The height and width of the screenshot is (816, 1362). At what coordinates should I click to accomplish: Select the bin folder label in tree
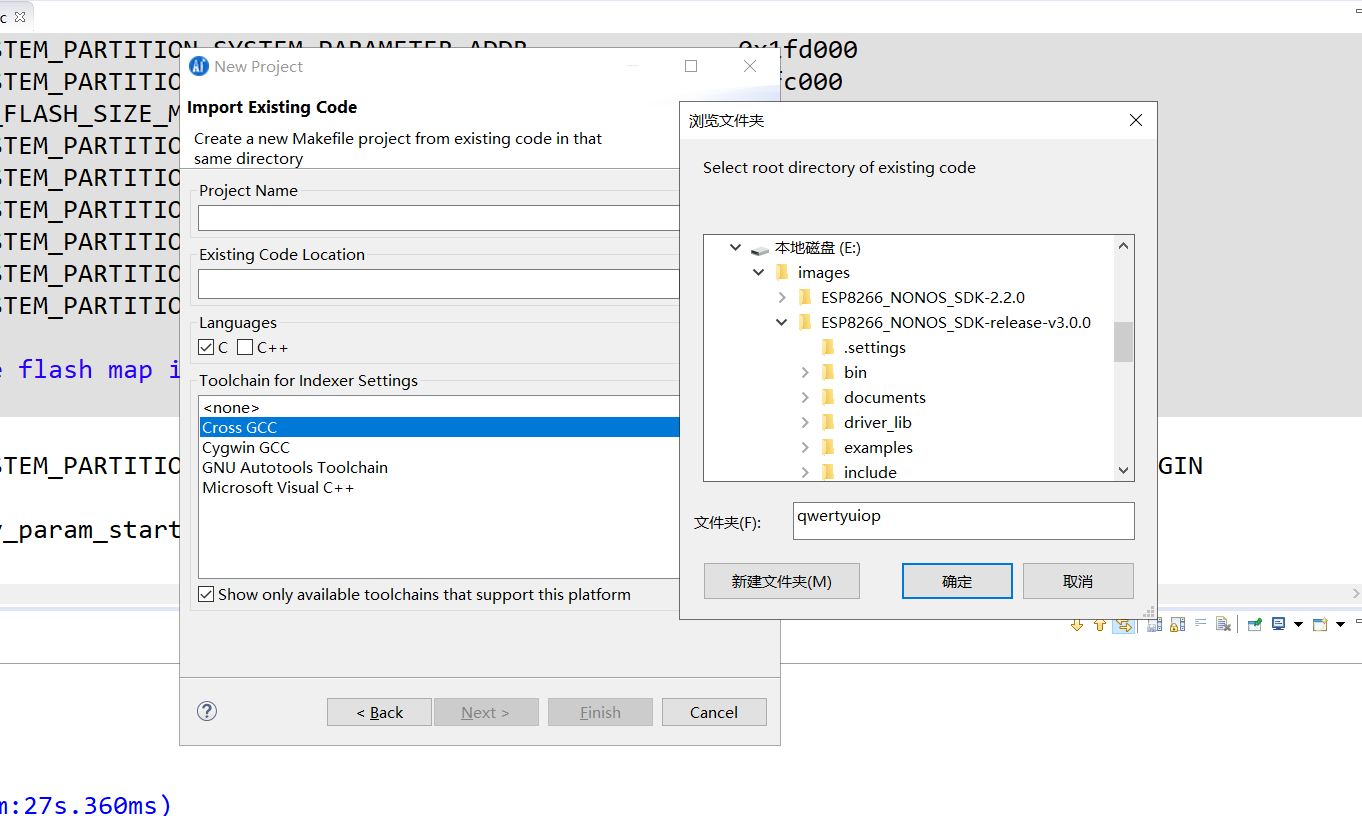pos(855,372)
